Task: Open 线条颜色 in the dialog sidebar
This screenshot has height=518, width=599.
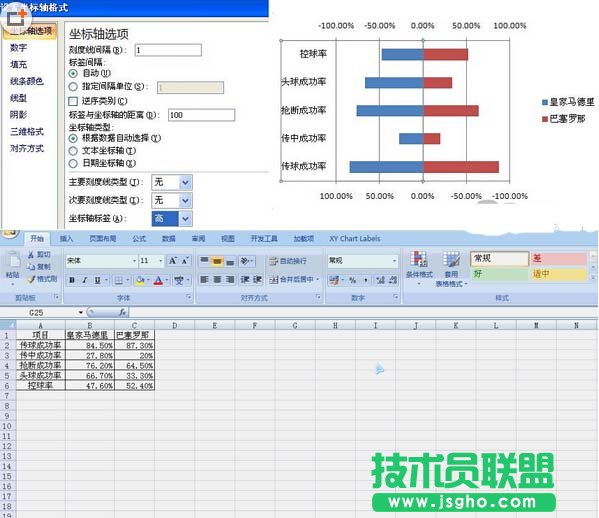Action: [x=27, y=81]
